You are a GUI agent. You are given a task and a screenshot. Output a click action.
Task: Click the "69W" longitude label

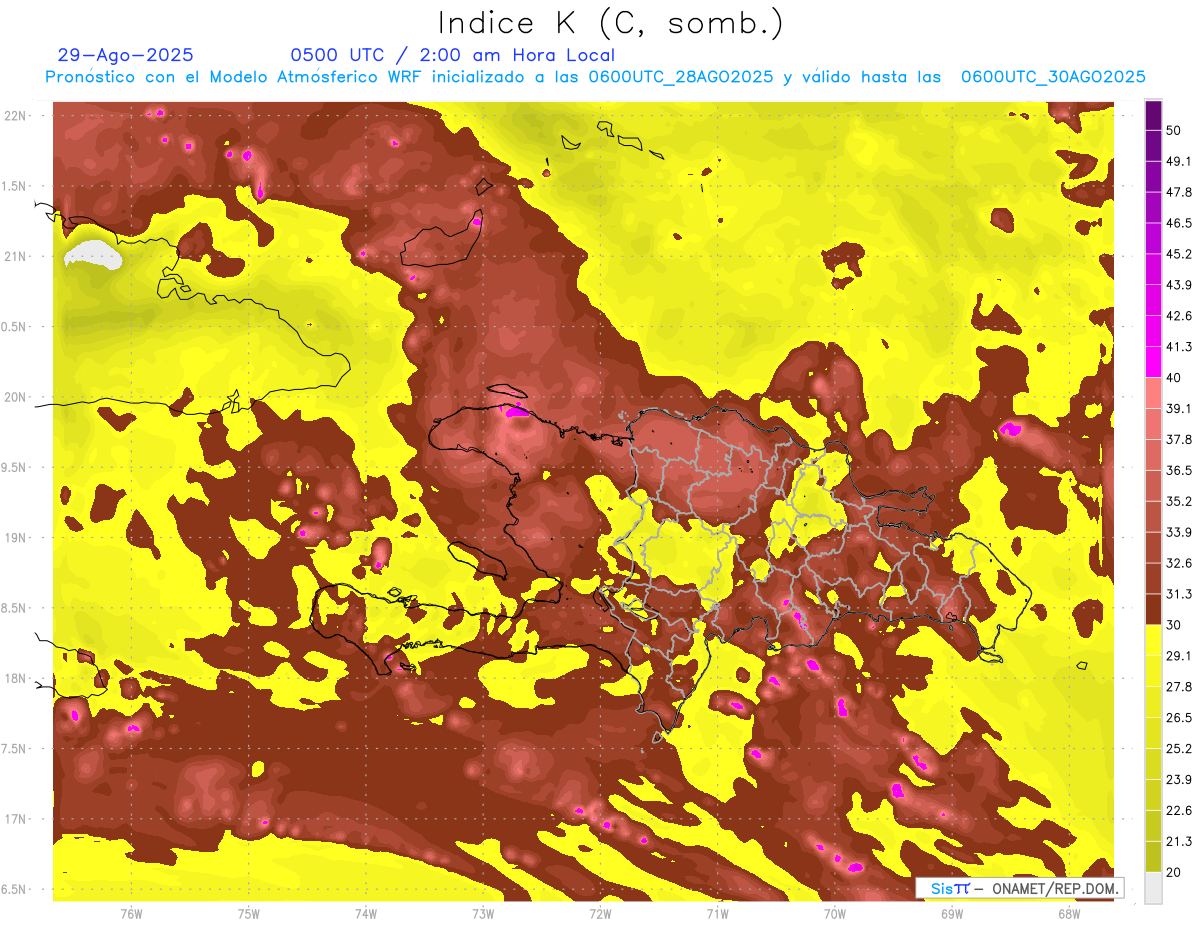pos(952,914)
